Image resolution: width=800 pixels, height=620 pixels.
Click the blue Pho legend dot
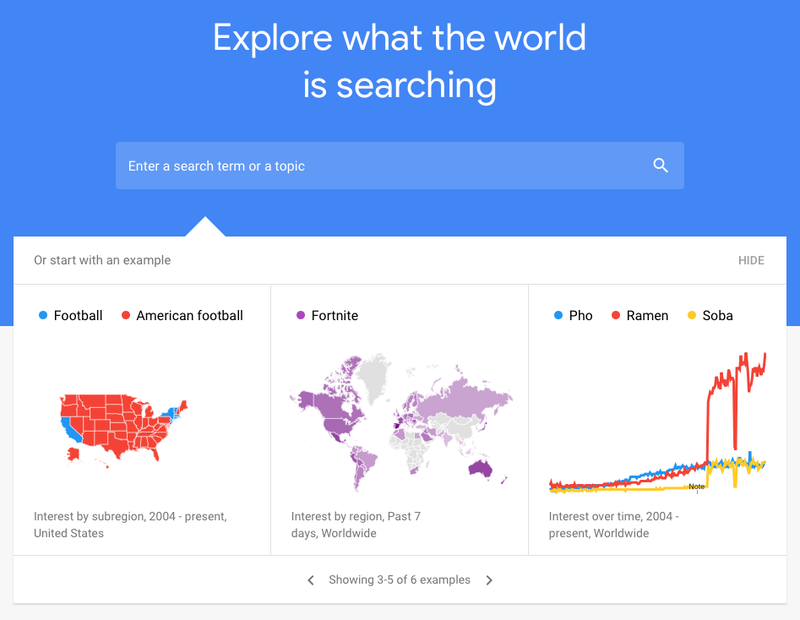click(x=558, y=316)
